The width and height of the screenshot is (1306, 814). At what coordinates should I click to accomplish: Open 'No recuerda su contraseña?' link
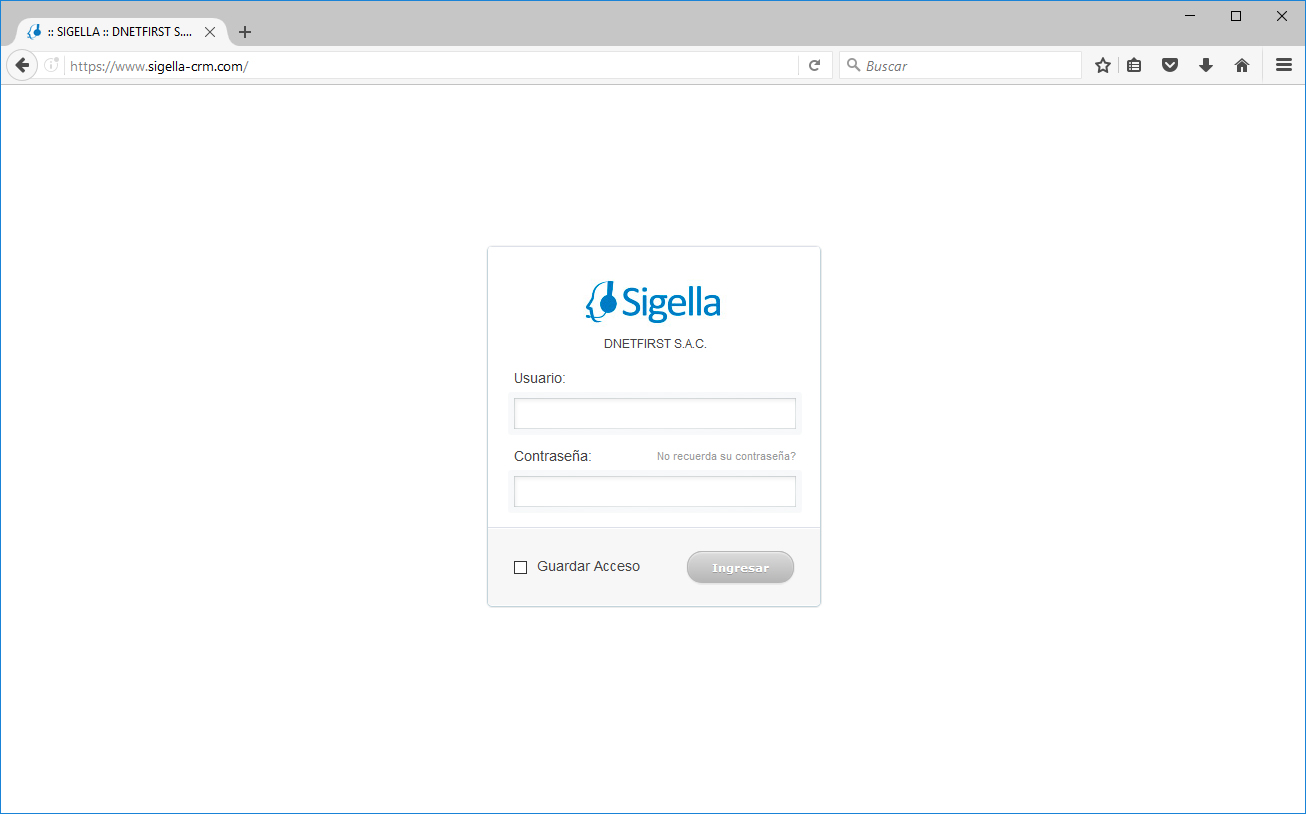pyautogui.click(x=726, y=456)
